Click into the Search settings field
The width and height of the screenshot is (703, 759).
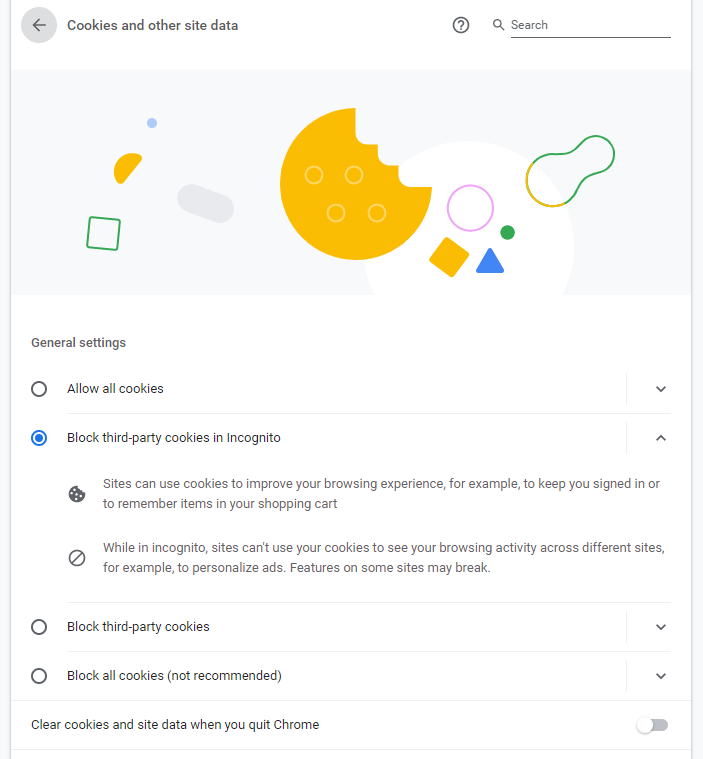[x=590, y=25]
